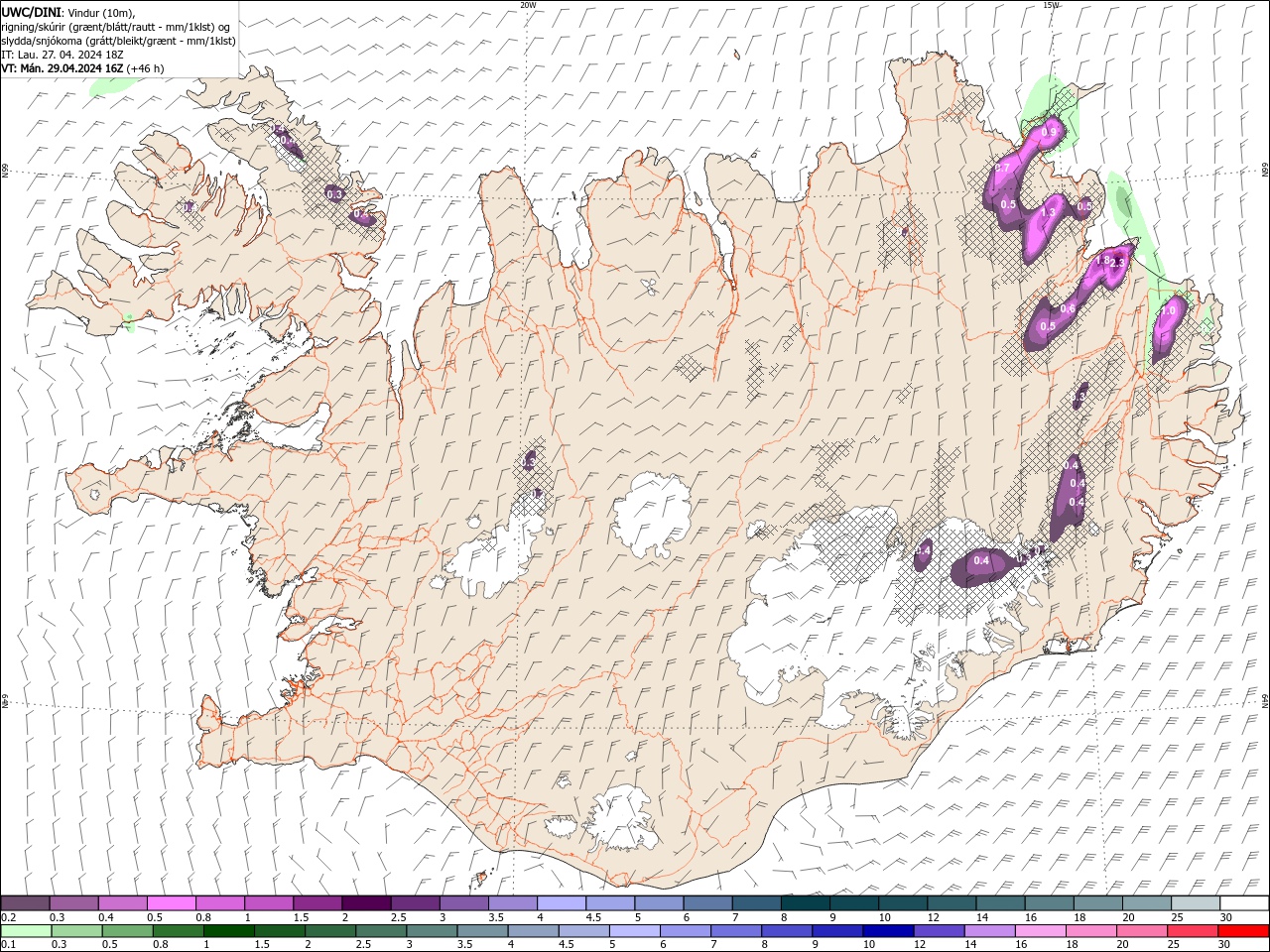1270x952 pixels.
Task: Pick the lavender 4 snow-scale swatch
Action: tap(562, 903)
